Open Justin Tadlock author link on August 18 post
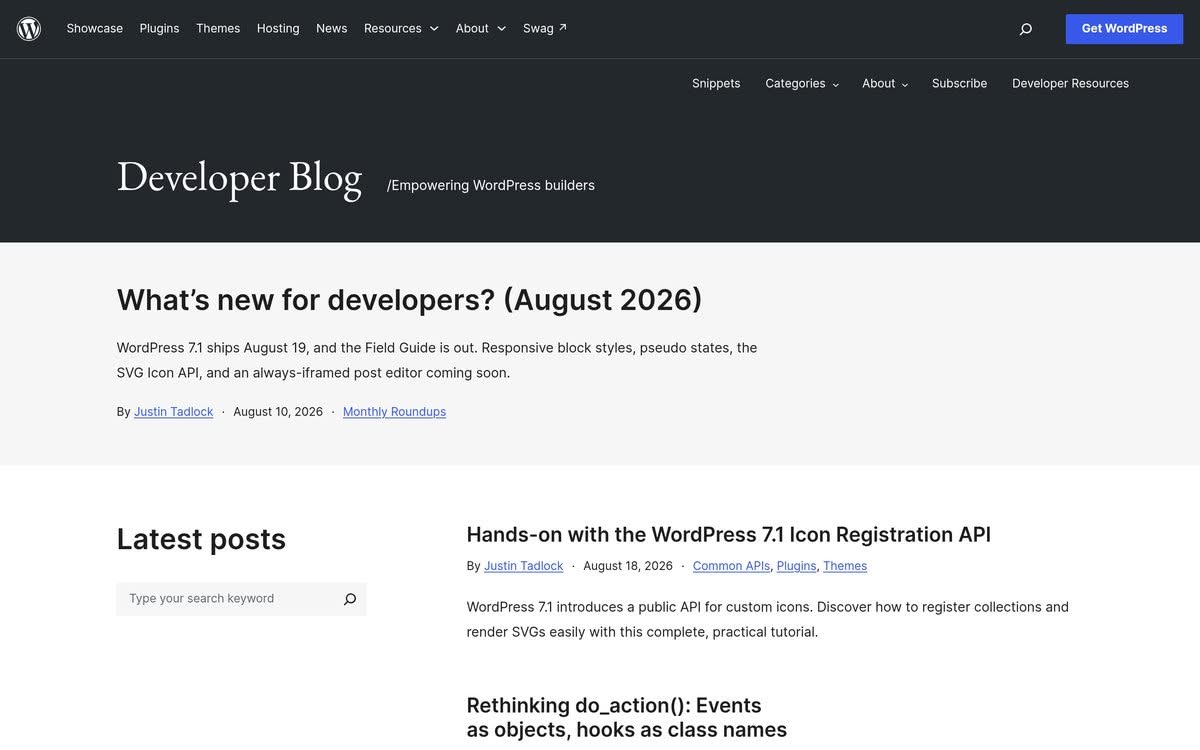This screenshot has height=750, width=1200. click(524, 566)
